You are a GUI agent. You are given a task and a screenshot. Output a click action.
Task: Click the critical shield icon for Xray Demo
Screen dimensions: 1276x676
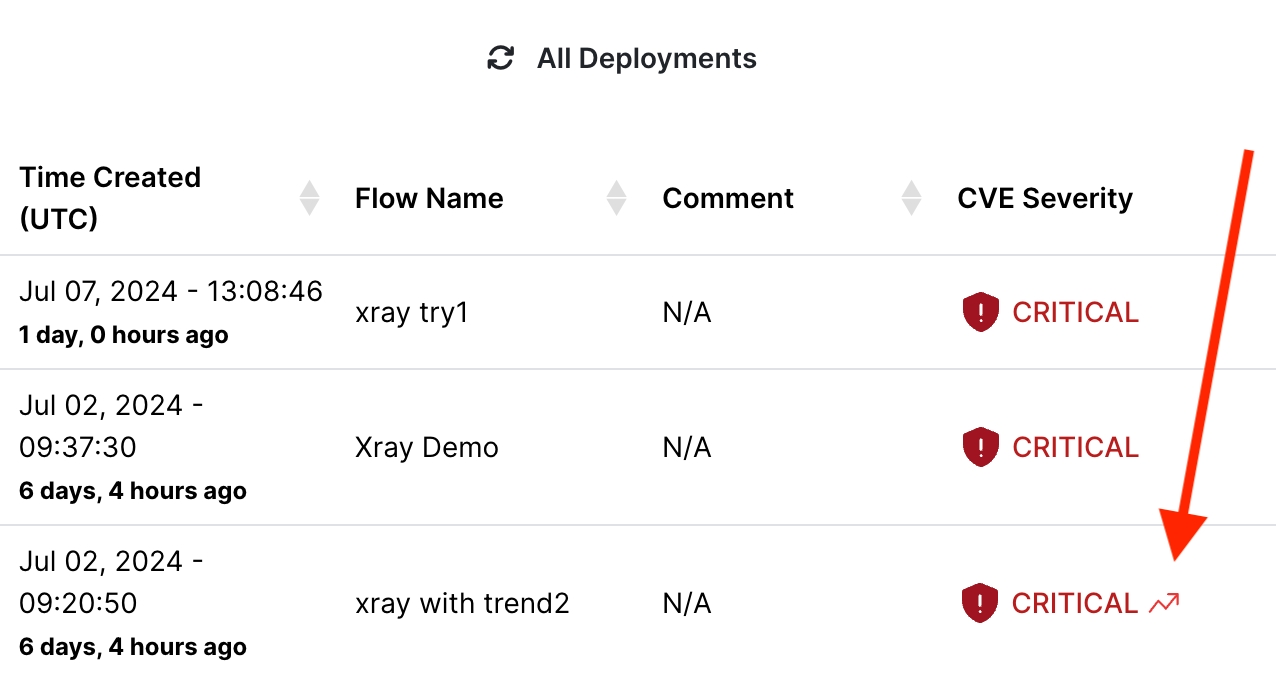click(981, 447)
